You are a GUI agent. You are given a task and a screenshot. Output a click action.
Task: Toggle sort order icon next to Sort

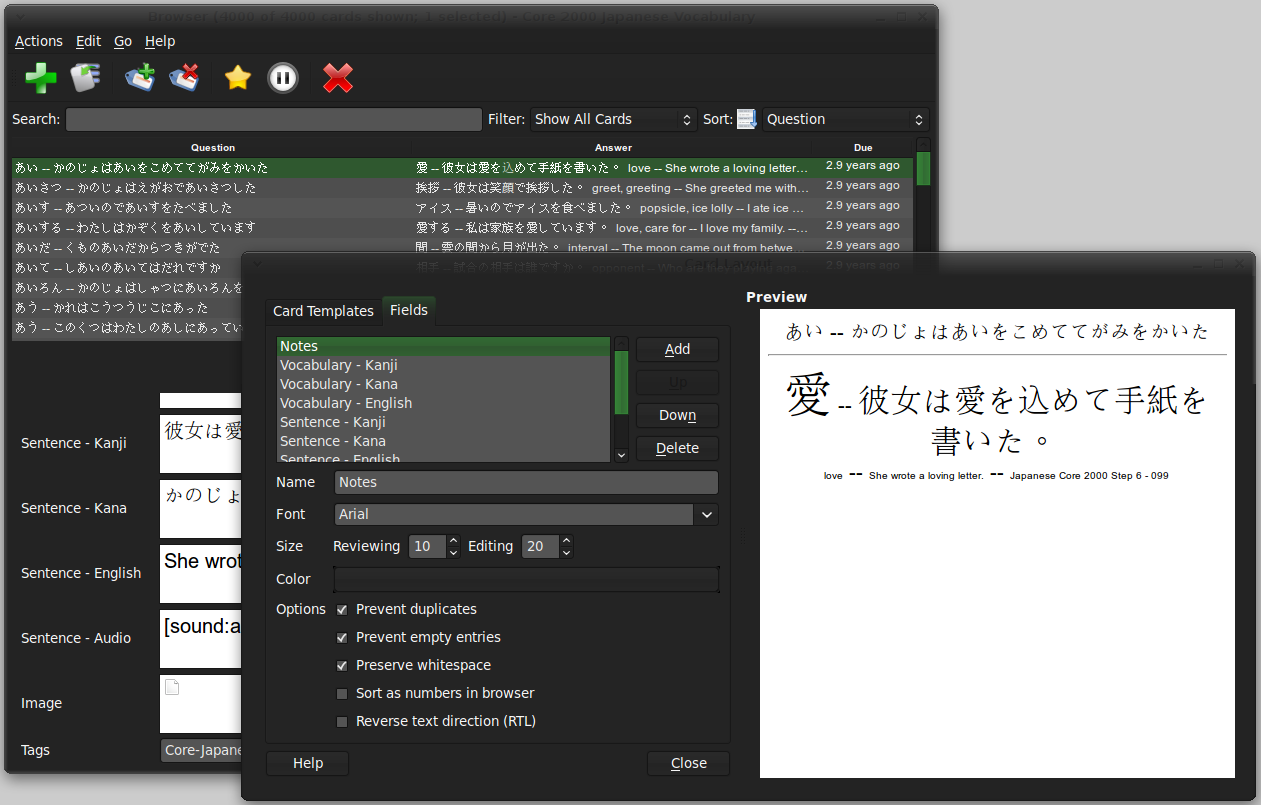[x=747, y=119]
